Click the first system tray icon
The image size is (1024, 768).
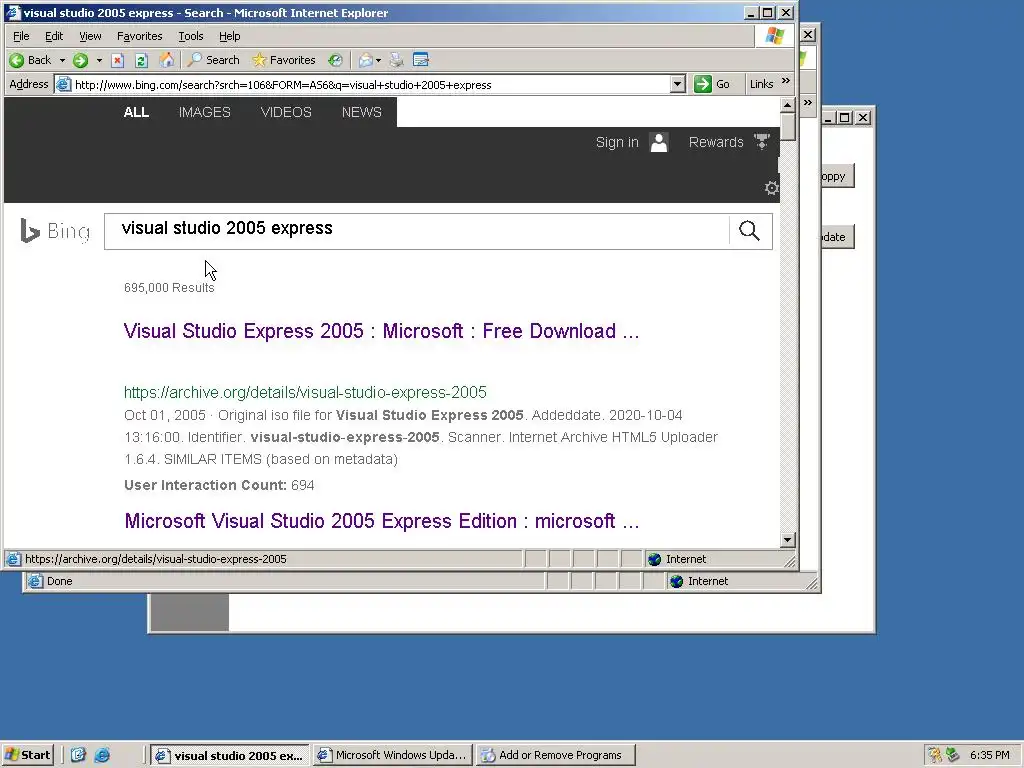tap(935, 755)
